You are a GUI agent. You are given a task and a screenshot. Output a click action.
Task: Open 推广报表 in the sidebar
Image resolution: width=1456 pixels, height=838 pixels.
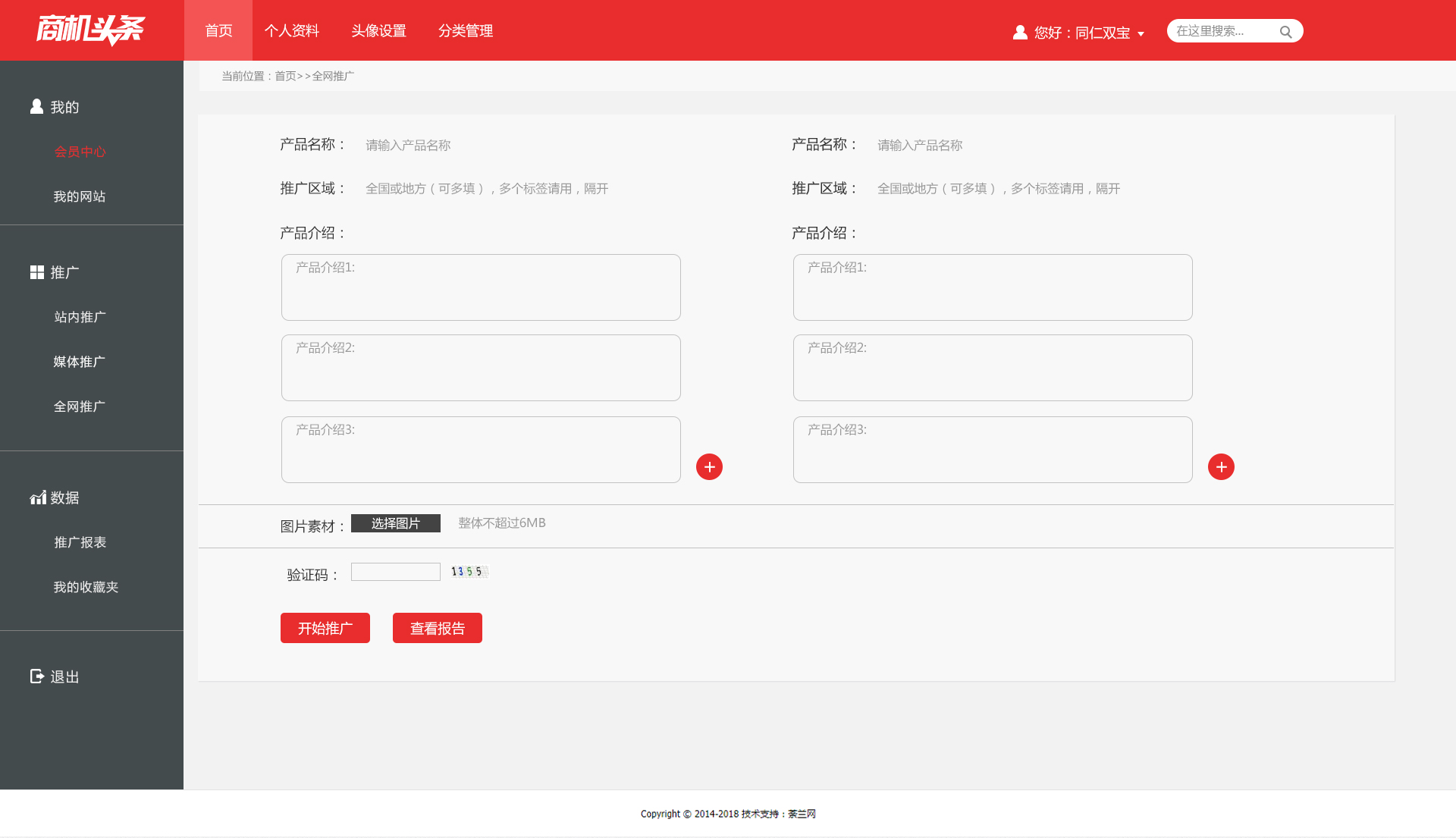[80, 542]
